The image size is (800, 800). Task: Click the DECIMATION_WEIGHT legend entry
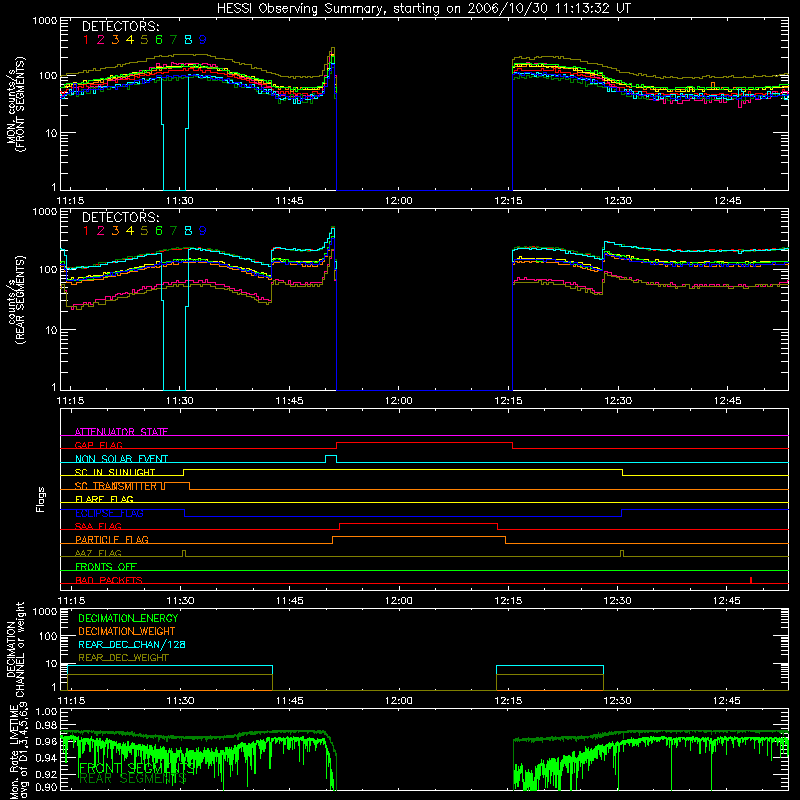click(x=127, y=631)
